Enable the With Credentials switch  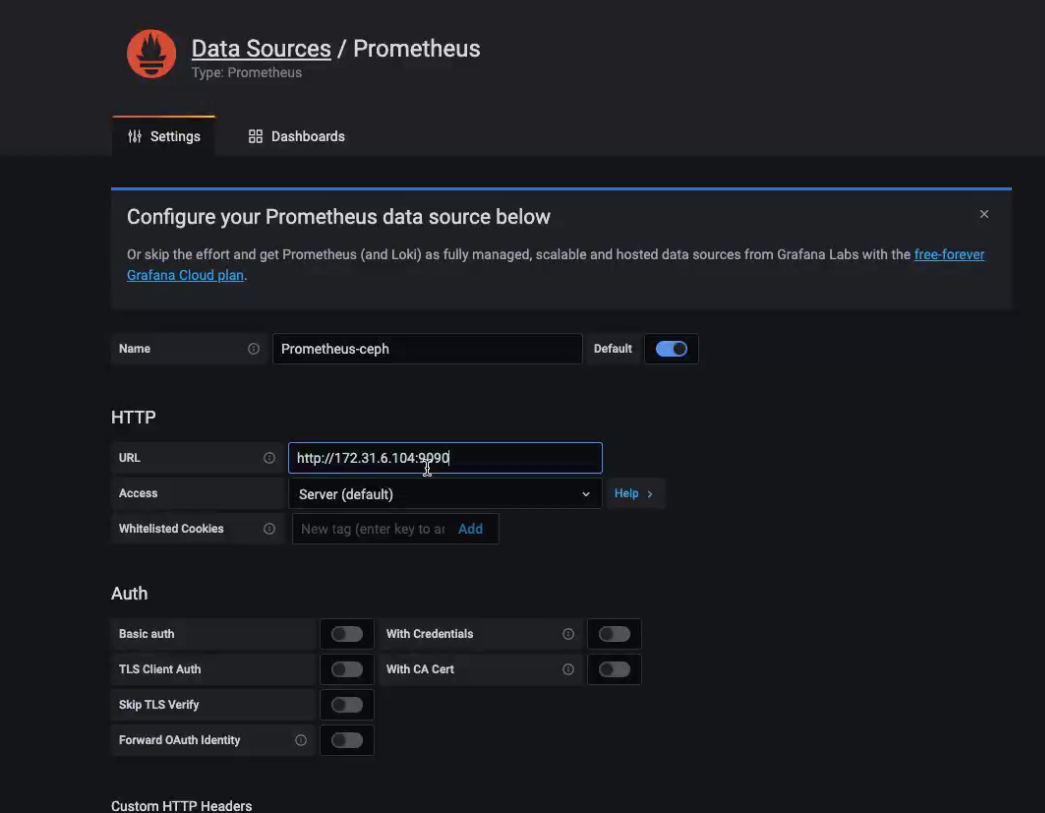pyautogui.click(x=614, y=634)
